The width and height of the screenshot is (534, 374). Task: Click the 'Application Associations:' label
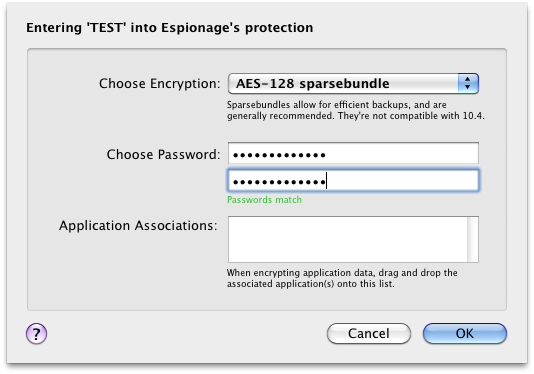[x=138, y=225]
